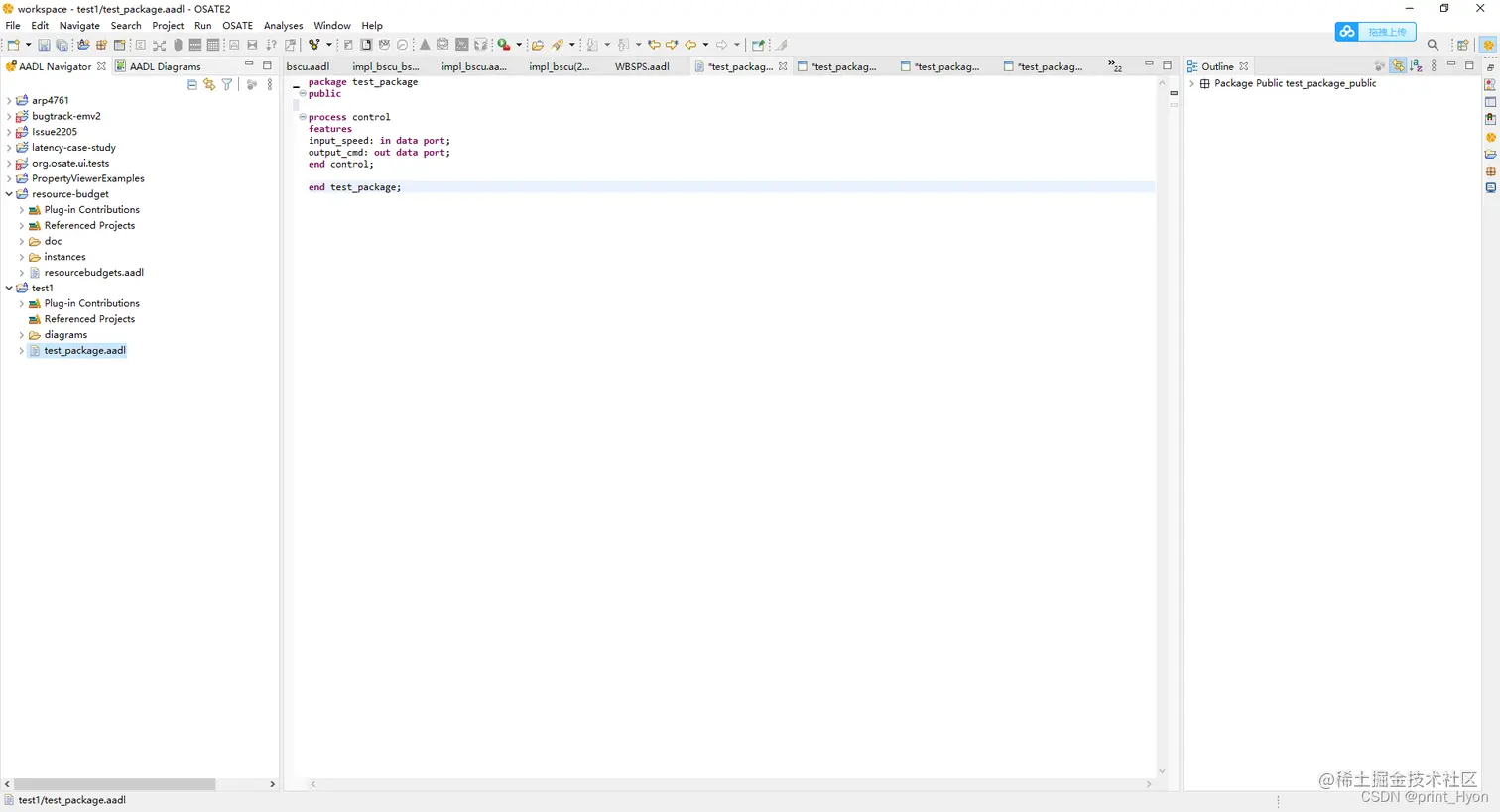1500x812 pixels.
Task: Minimize the AADL Navigator panel
Action: click(249, 64)
